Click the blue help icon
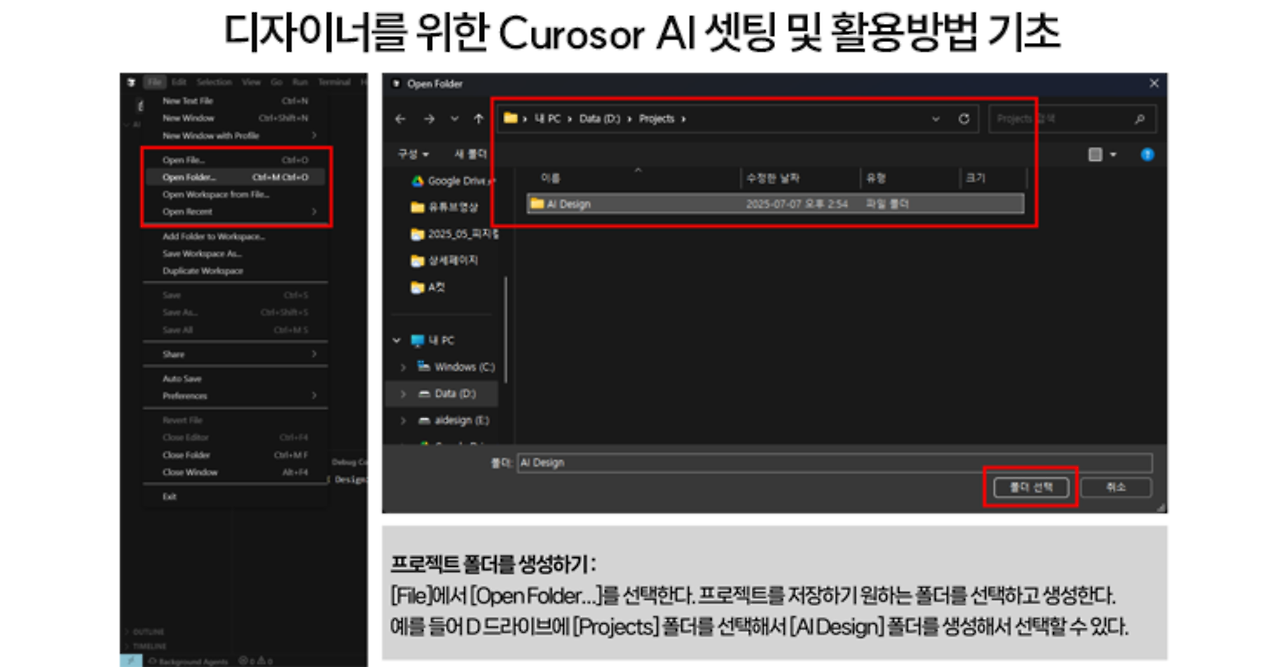 tap(1148, 154)
